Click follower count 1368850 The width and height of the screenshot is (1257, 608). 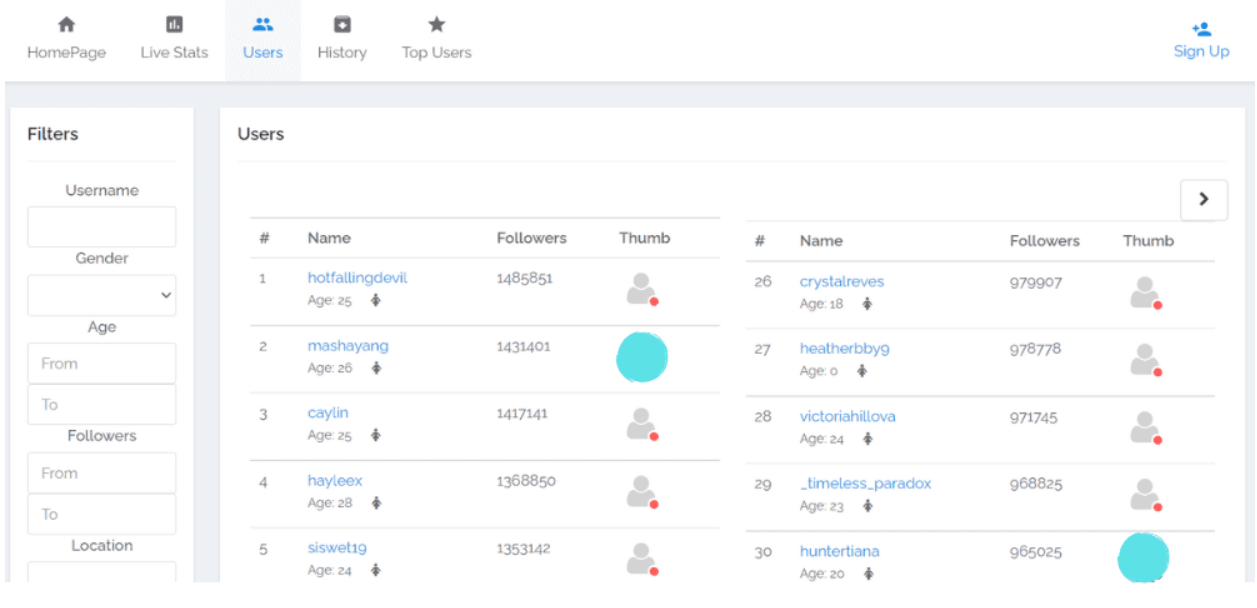[x=526, y=481]
